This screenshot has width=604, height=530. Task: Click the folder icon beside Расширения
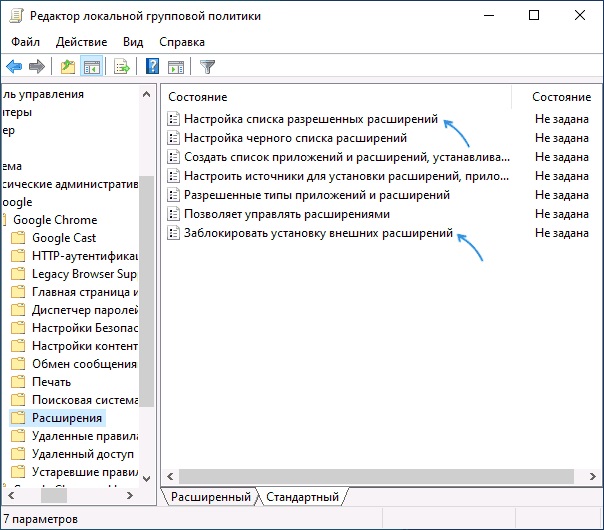18,418
